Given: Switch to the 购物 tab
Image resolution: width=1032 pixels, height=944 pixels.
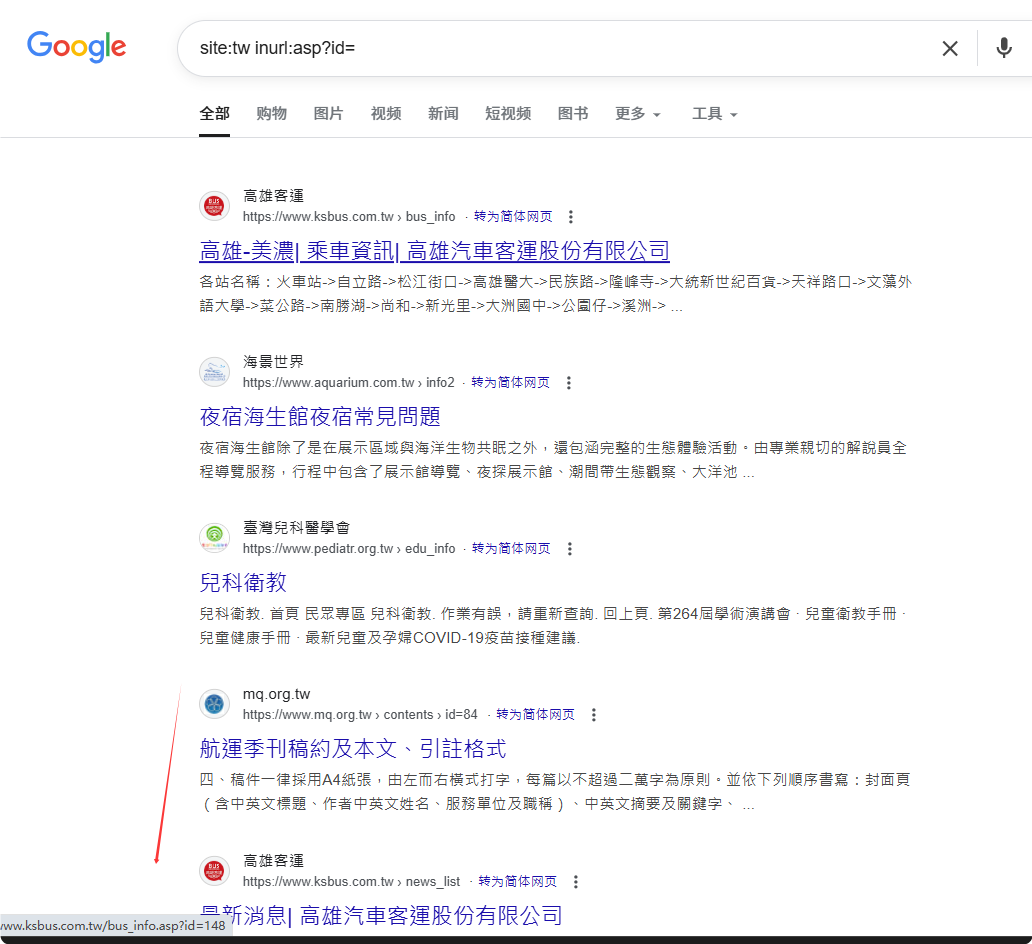Looking at the screenshot, I should click(x=272, y=114).
